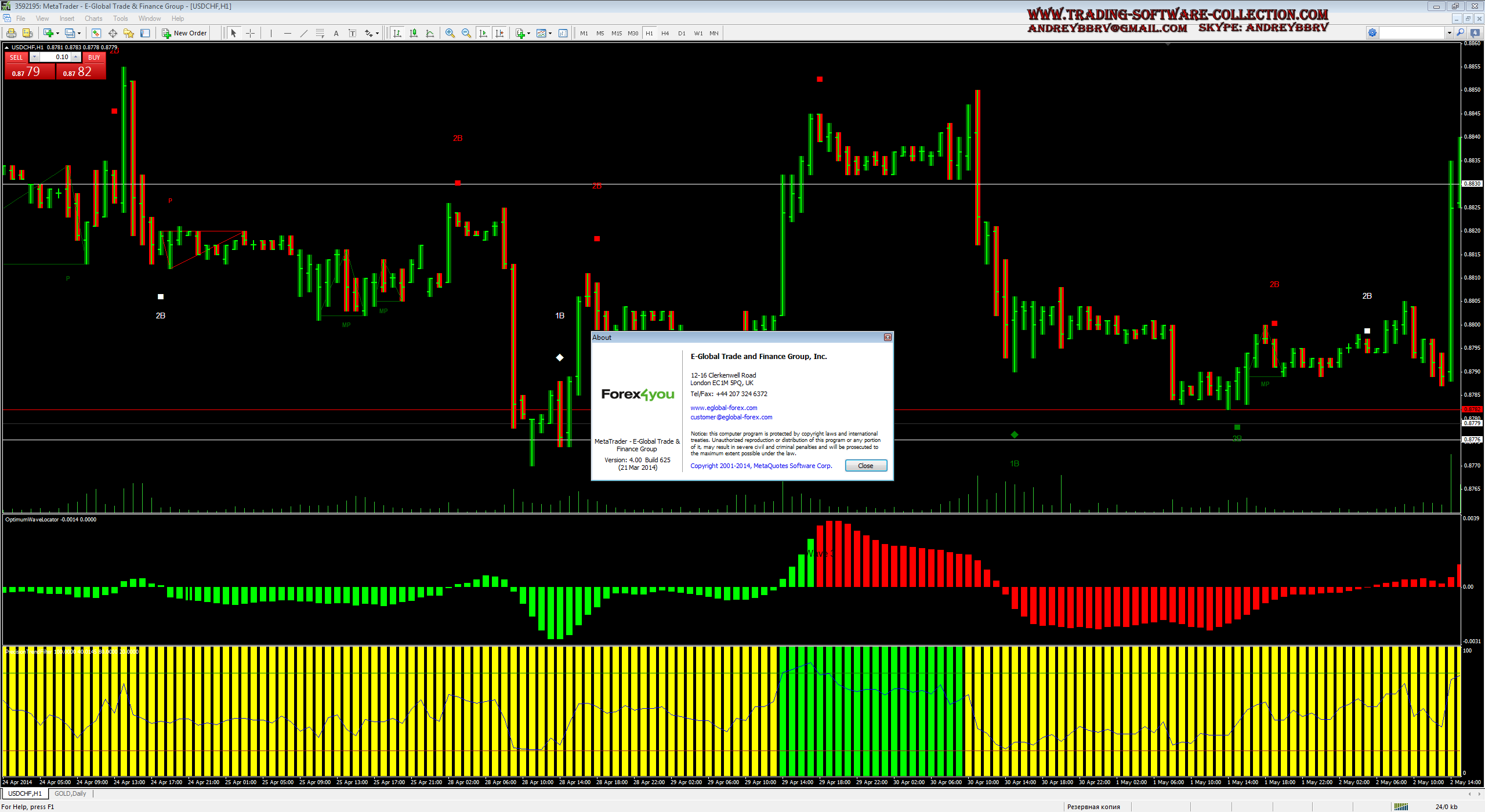The width and height of the screenshot is (1485, 812).
Task: Draw a horizontal line tool
Action: (x=287, y=33)
